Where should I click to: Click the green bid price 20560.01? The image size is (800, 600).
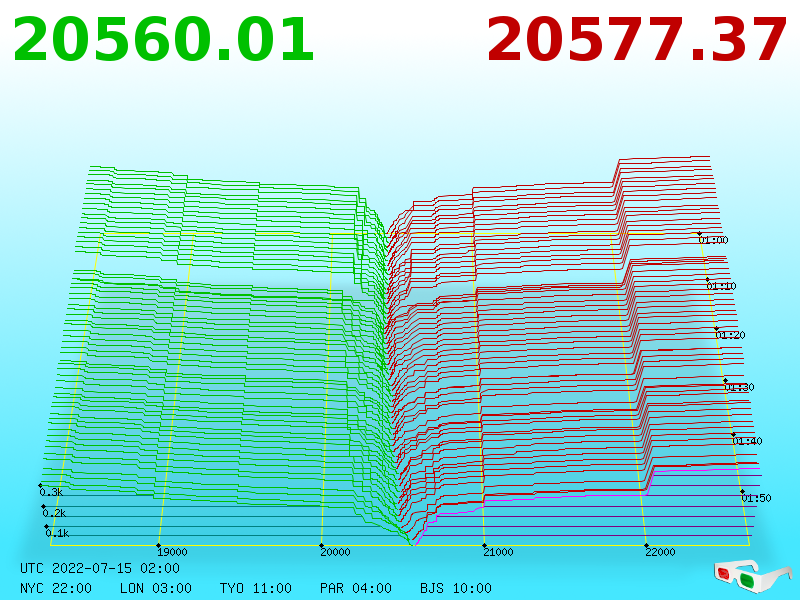pos(163,40)
